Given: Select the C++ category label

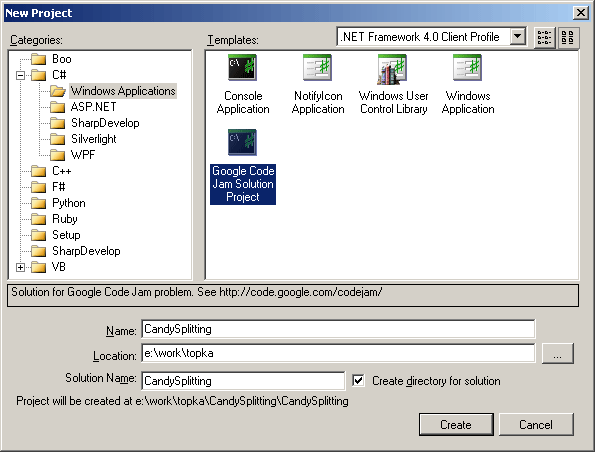Looking at the screenshot, I should click(61, 171).
